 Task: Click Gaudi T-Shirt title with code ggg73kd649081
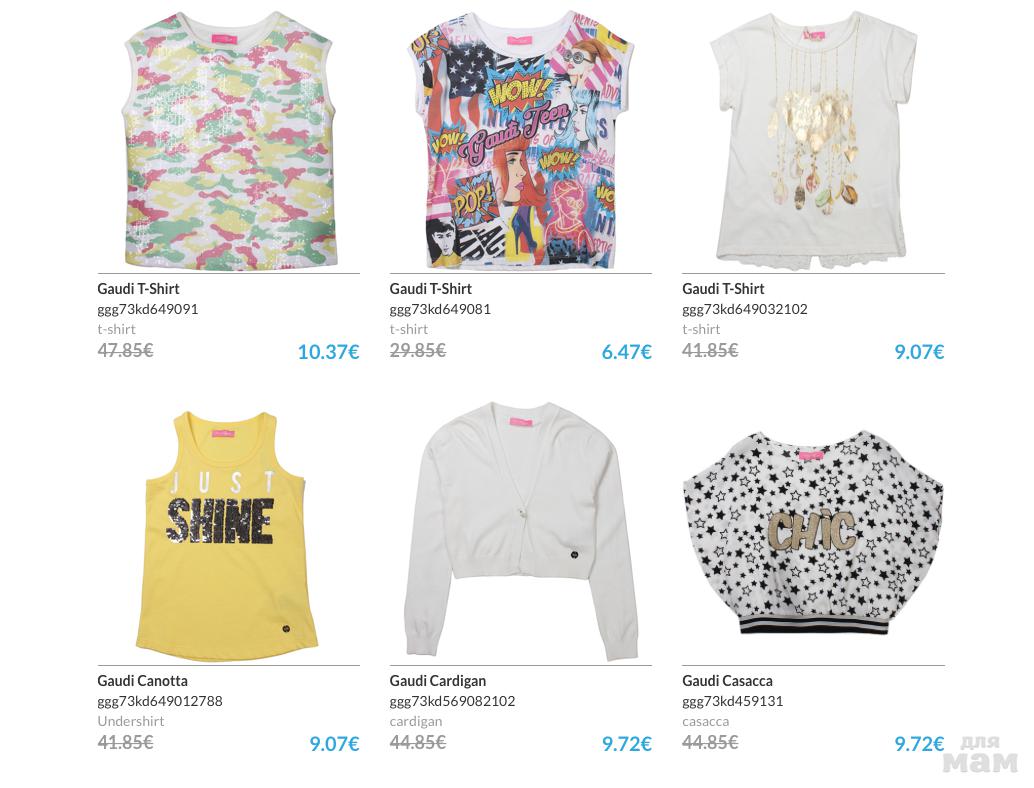(x=431, y=289)
